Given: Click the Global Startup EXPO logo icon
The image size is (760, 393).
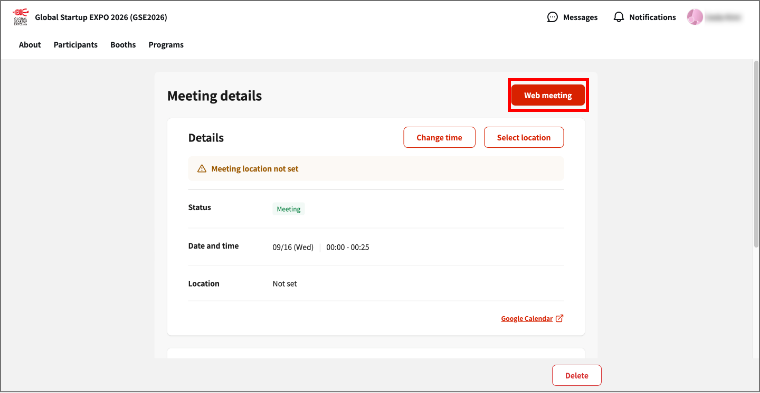Looking at the screenshot, I should [x=20, y=17].
